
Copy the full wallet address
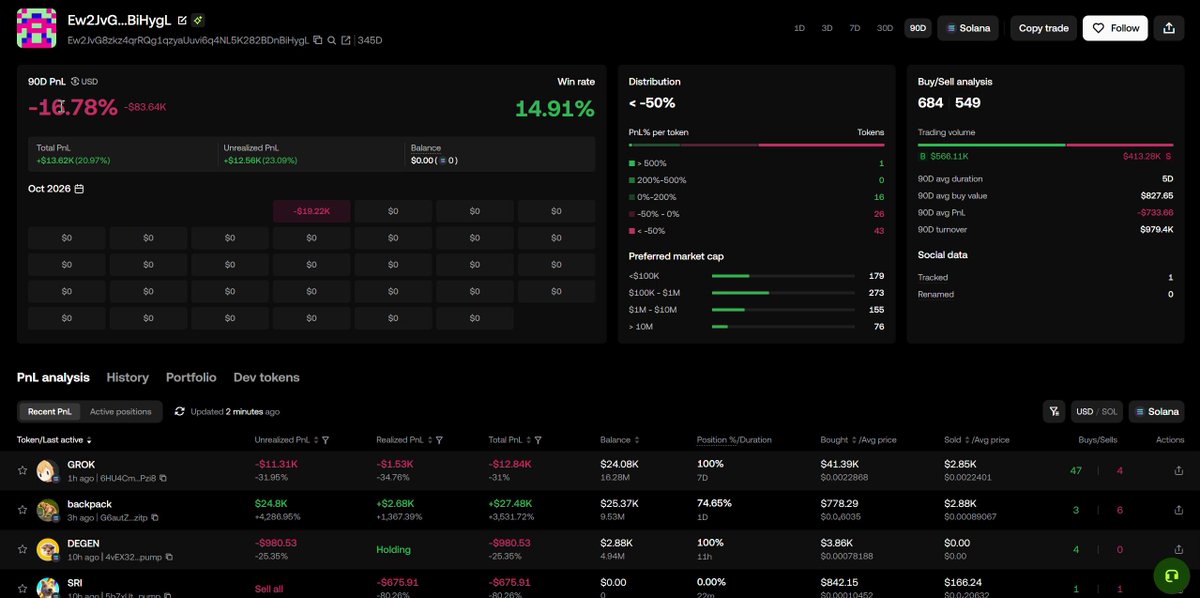pos(317,40)
